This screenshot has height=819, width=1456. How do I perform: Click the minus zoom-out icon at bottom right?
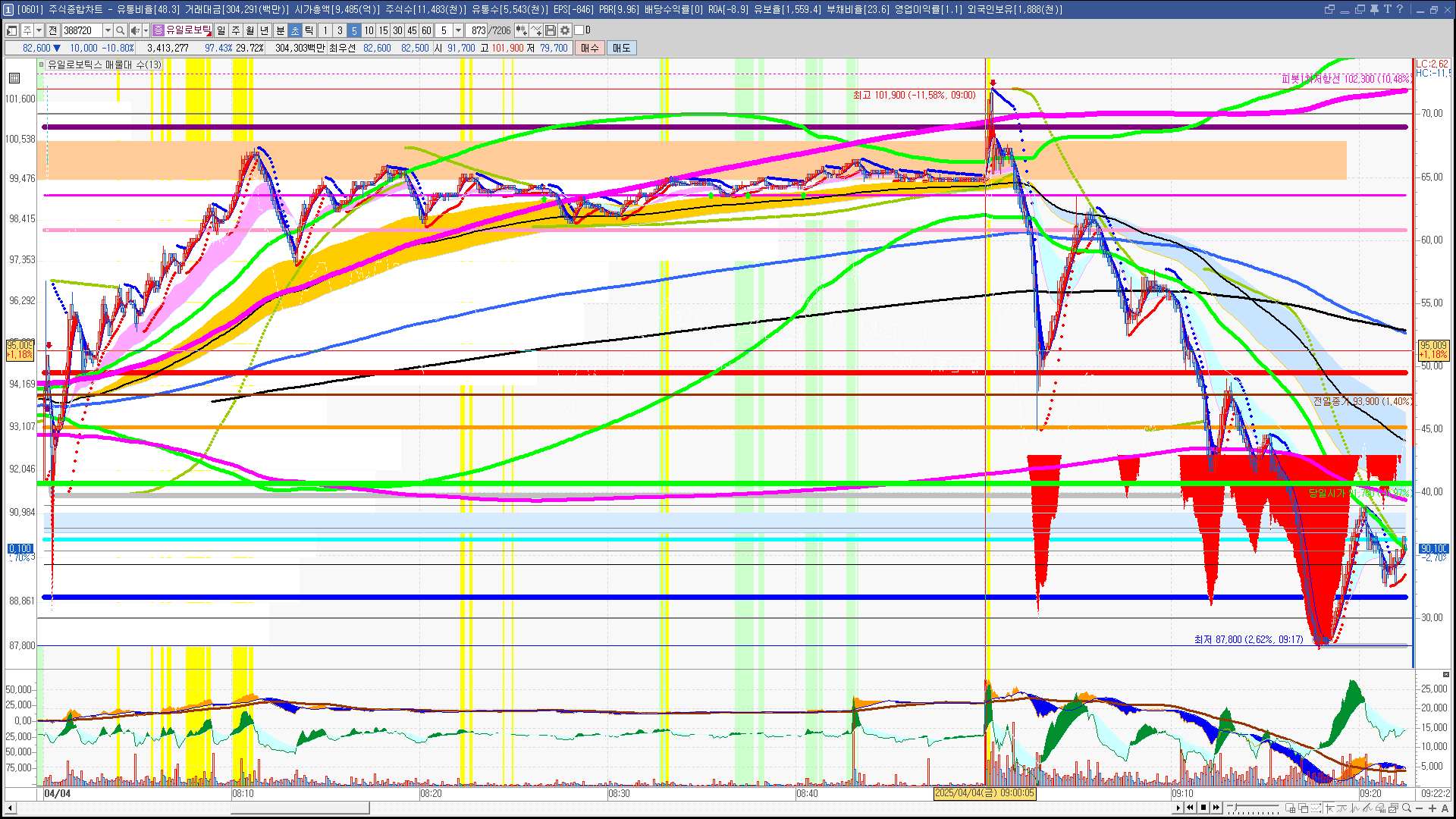click(x=1420, y=808)
